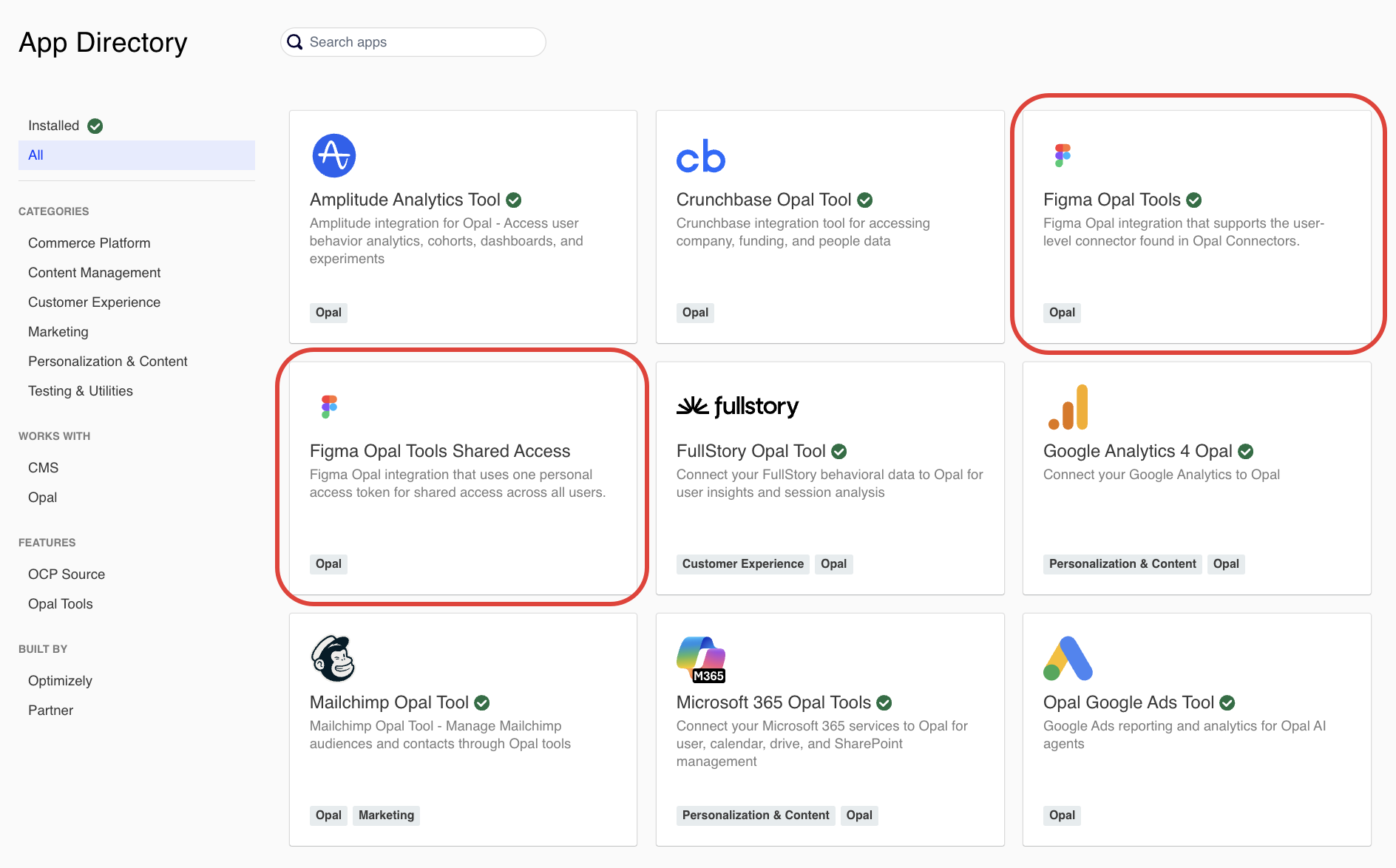Choose CMS under Works With
The image size is (1396, 868).
click(x=44, y=468)
